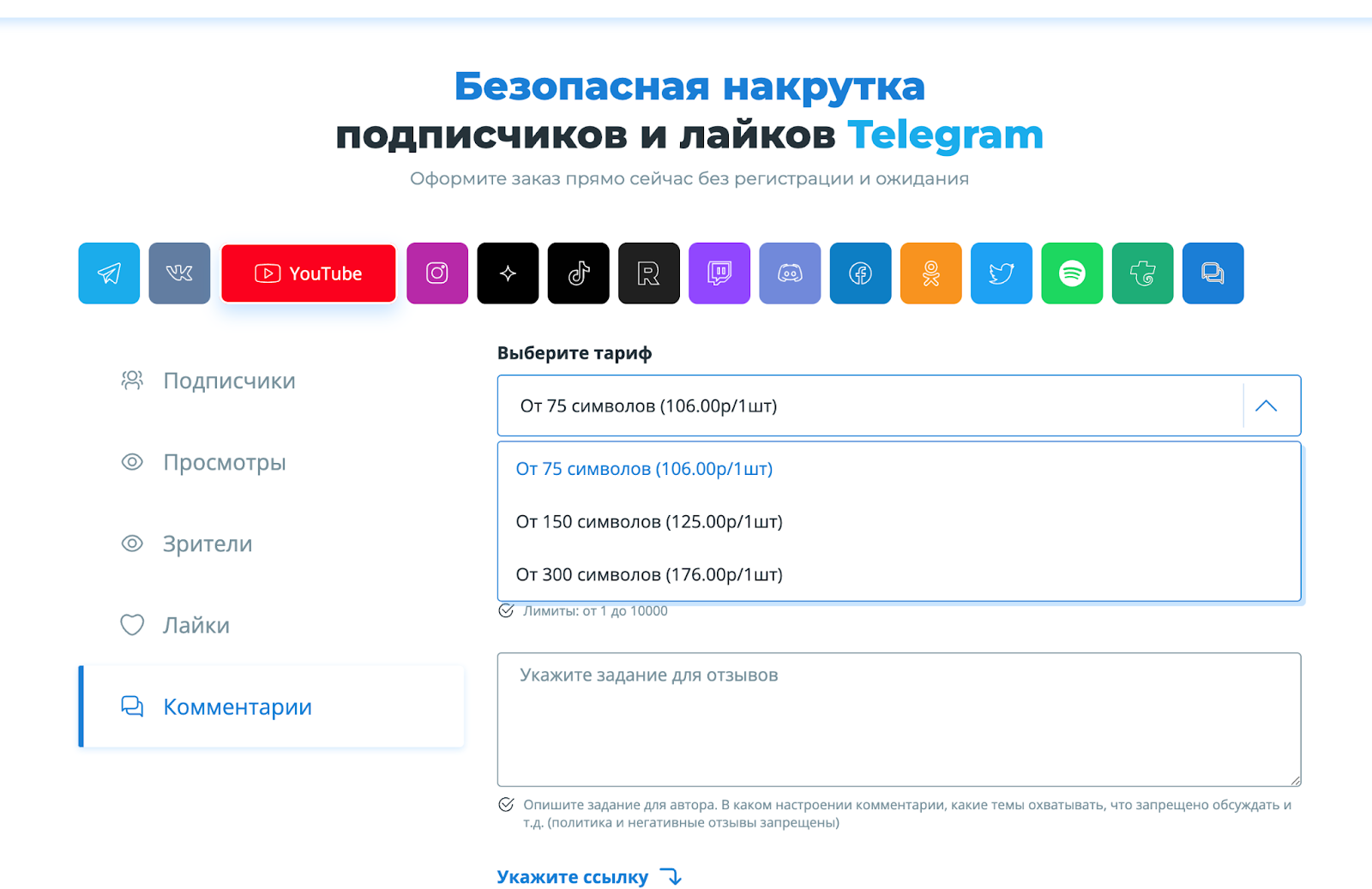
Task: Choose the VK social network icon
Action: [179, 273]
